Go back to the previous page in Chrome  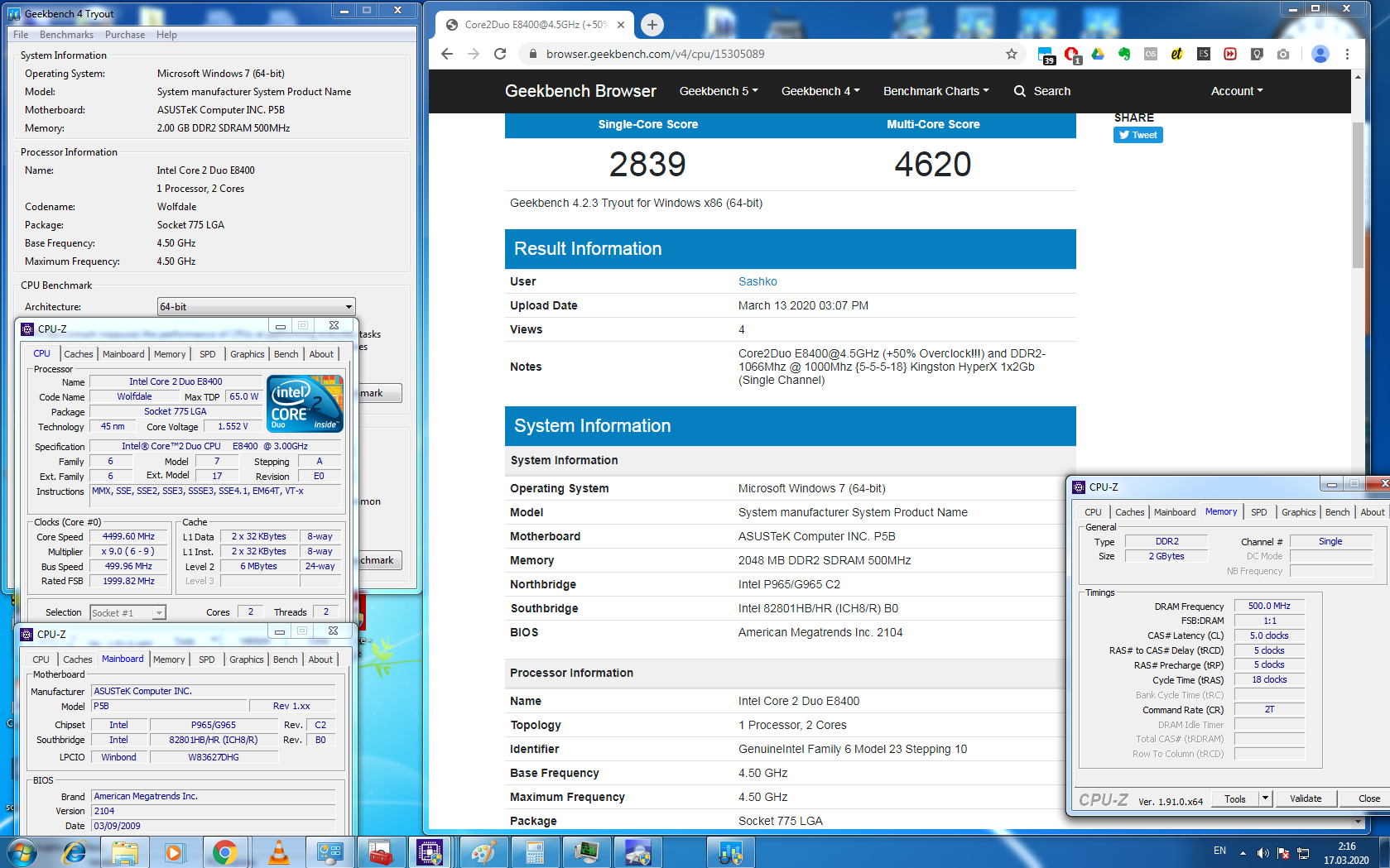point(447,54)
